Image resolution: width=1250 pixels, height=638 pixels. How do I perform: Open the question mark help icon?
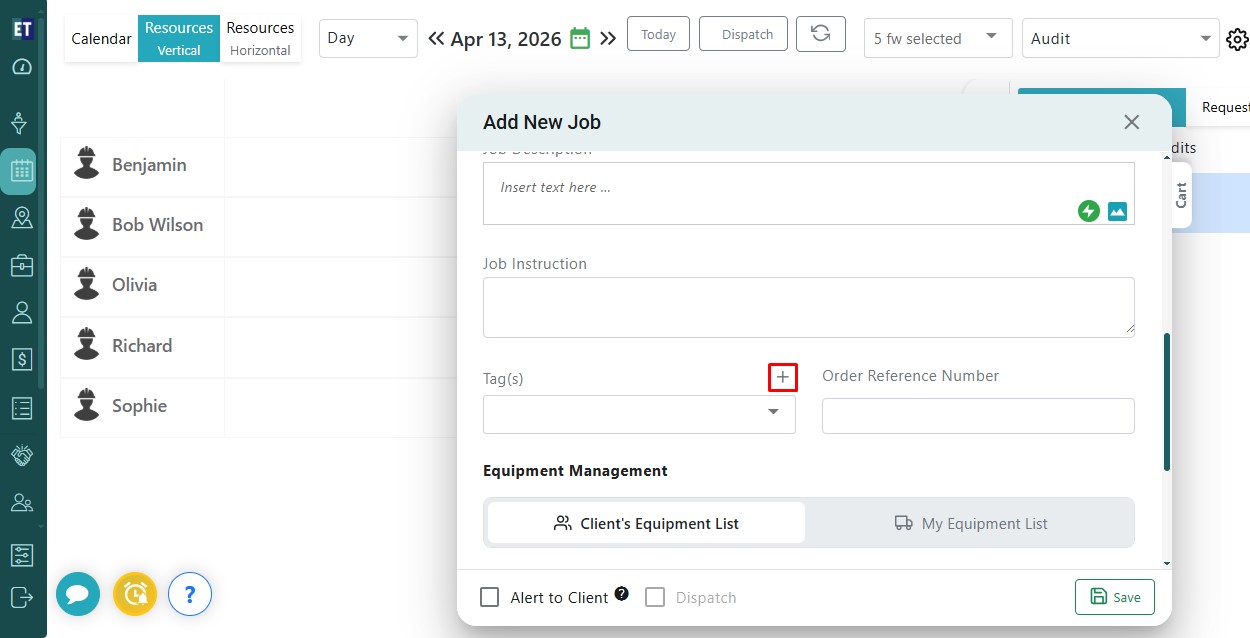(190, 595)
